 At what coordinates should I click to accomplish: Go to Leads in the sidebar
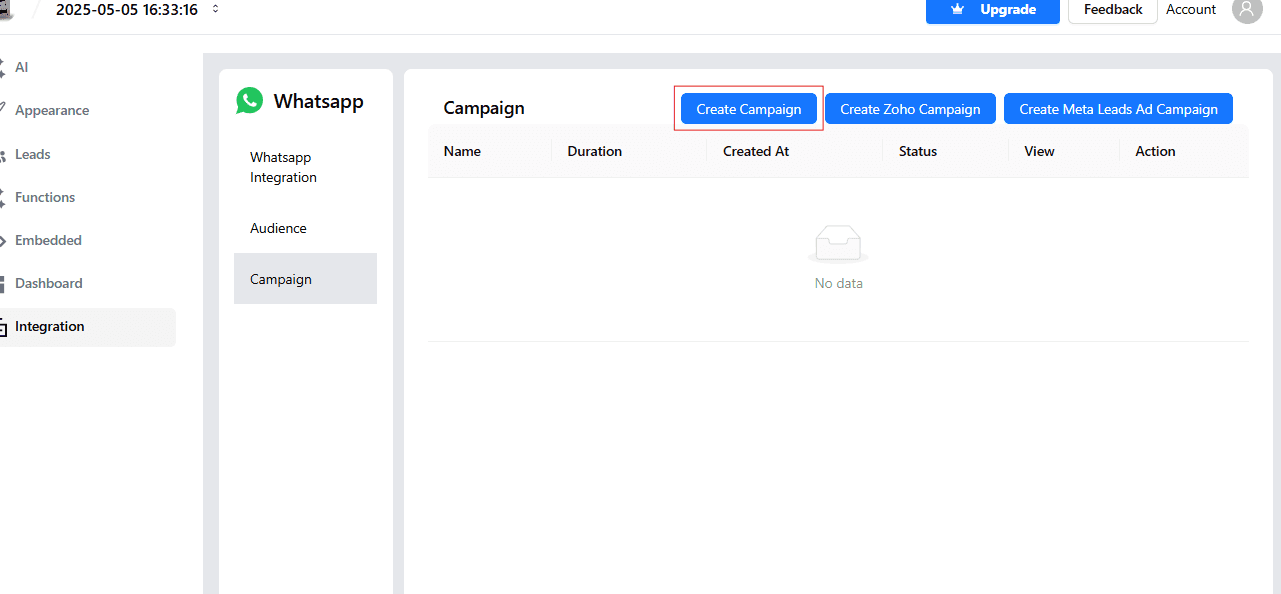pos(33,155)
